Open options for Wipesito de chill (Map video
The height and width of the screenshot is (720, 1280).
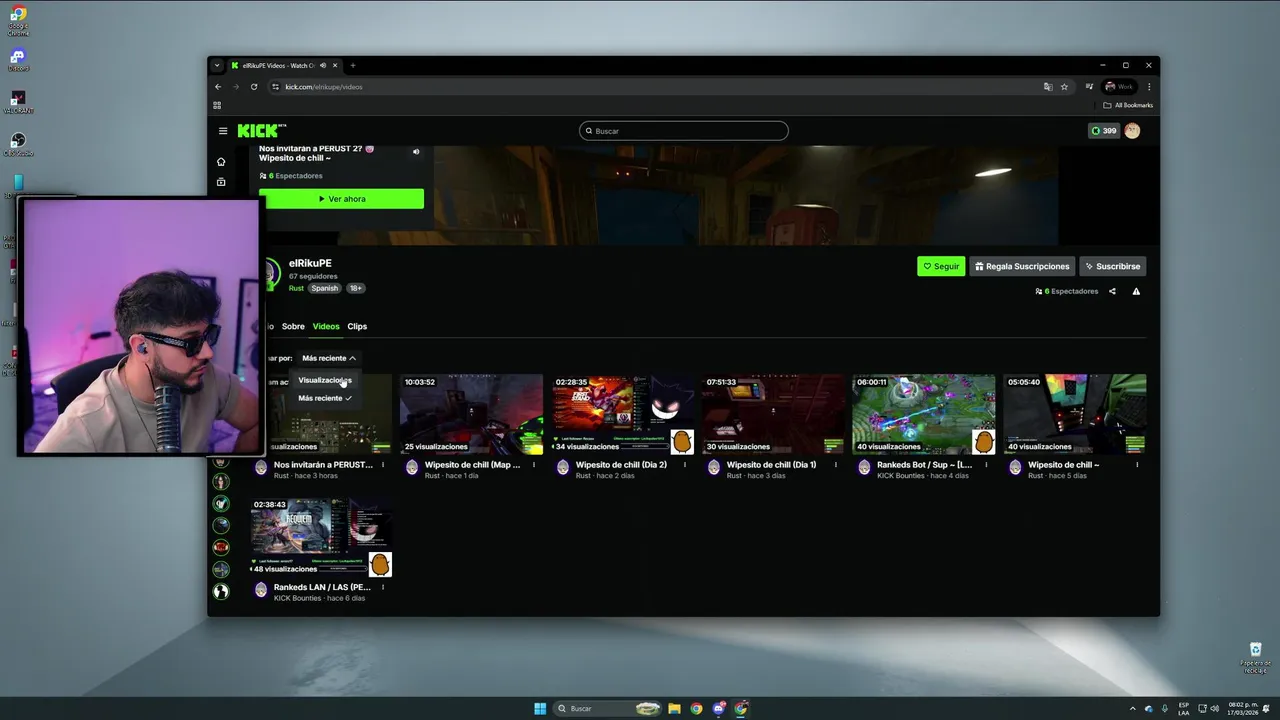534,465
